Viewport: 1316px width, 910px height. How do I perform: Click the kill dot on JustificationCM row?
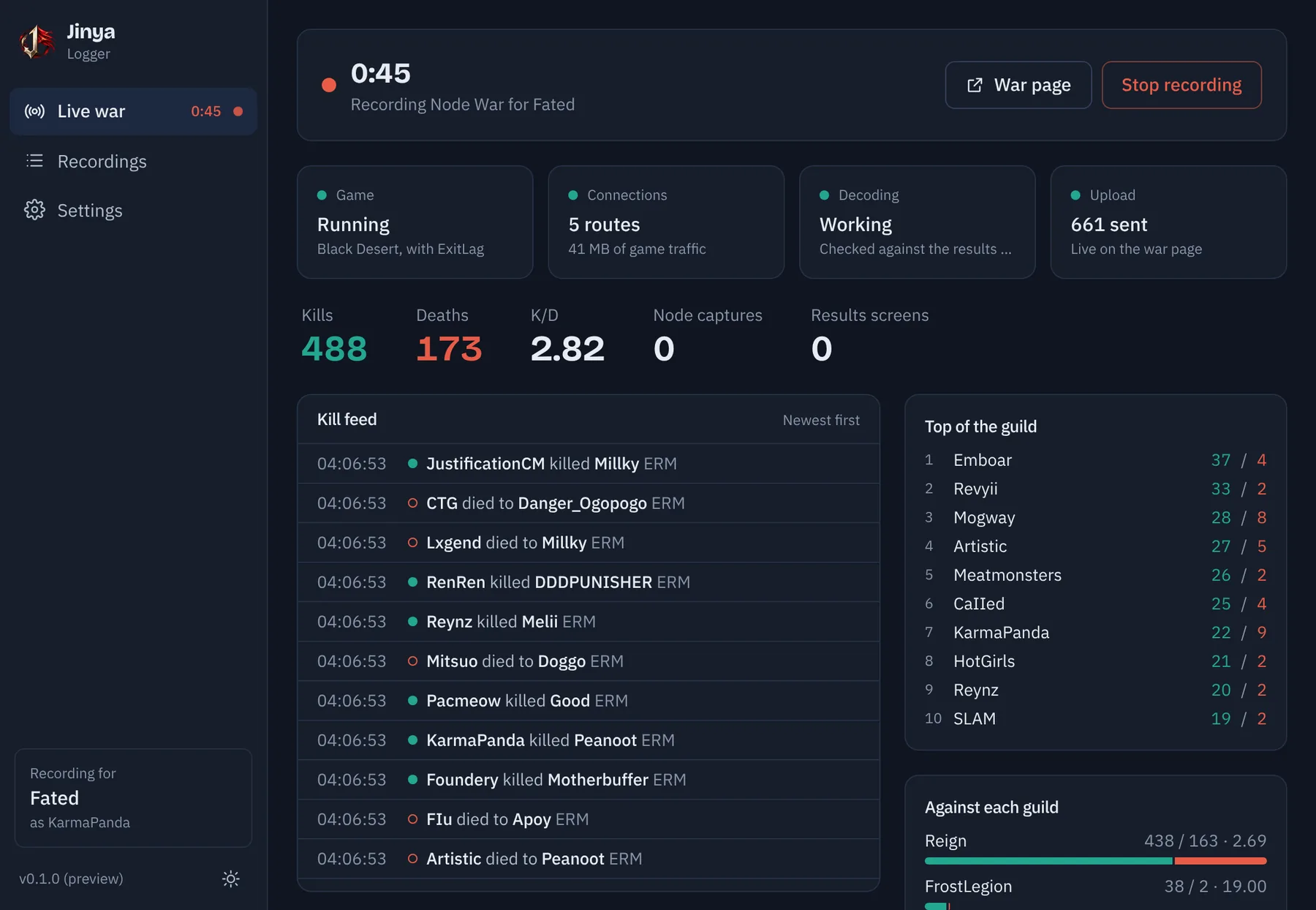tap(412, 464)
